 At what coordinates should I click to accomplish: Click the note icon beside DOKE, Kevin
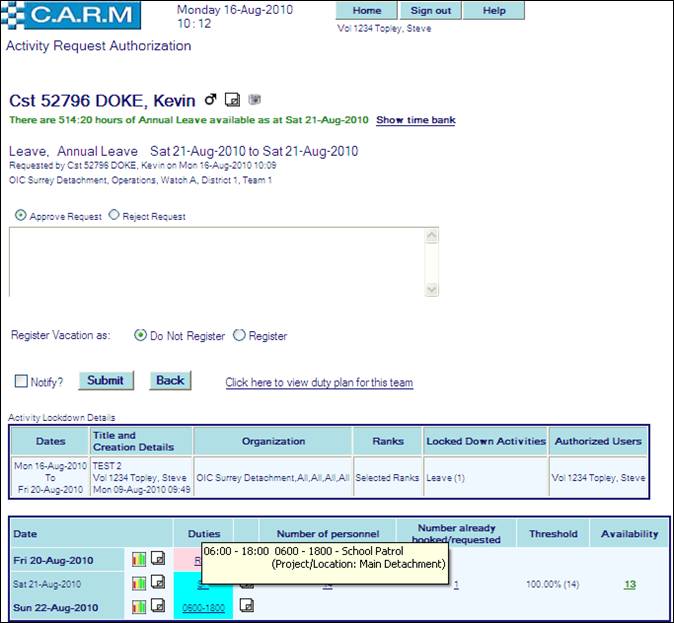coord(233,100)
